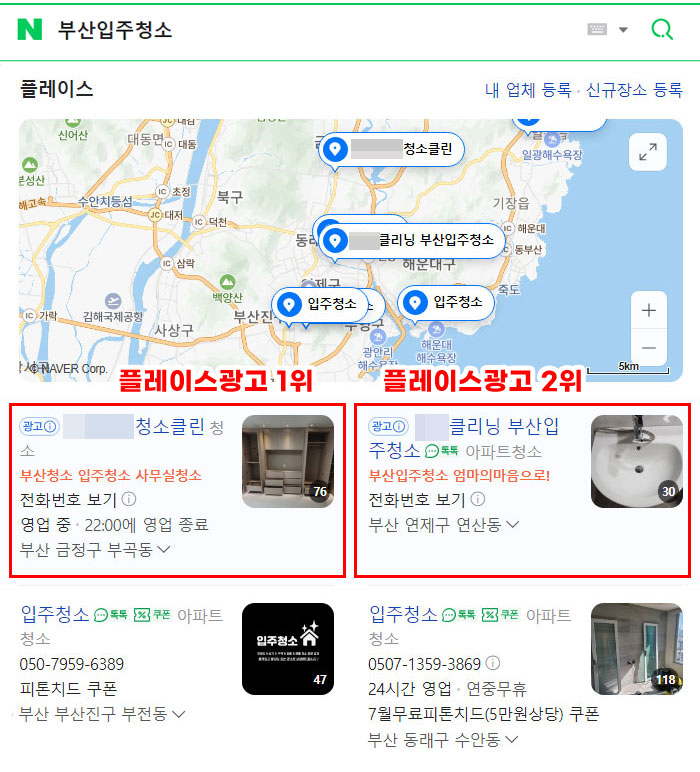
Task: Click the green search magnifier icon
Action: point(662,30)
